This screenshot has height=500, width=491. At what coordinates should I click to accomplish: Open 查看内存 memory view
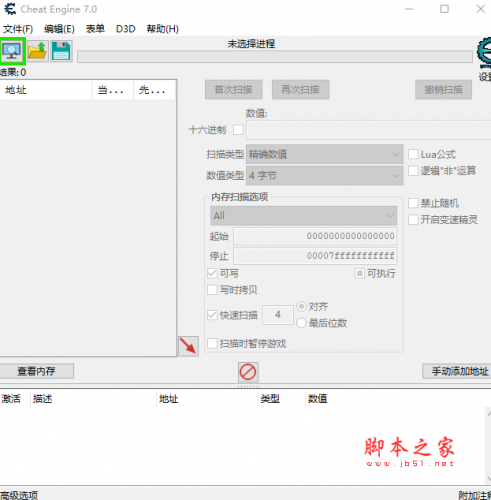tap(36, 371)
